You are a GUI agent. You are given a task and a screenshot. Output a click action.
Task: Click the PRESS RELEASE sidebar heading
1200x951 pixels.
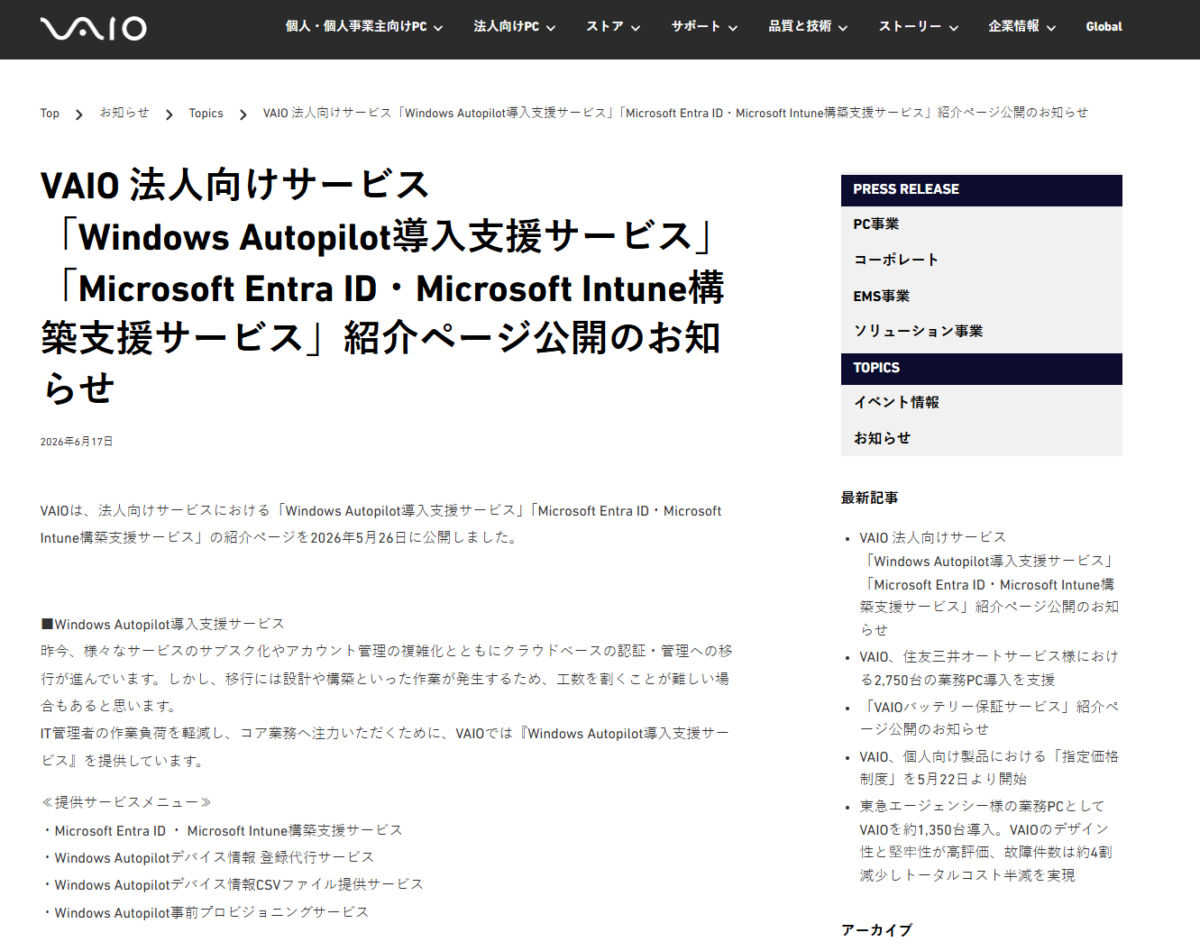point(981,190)
